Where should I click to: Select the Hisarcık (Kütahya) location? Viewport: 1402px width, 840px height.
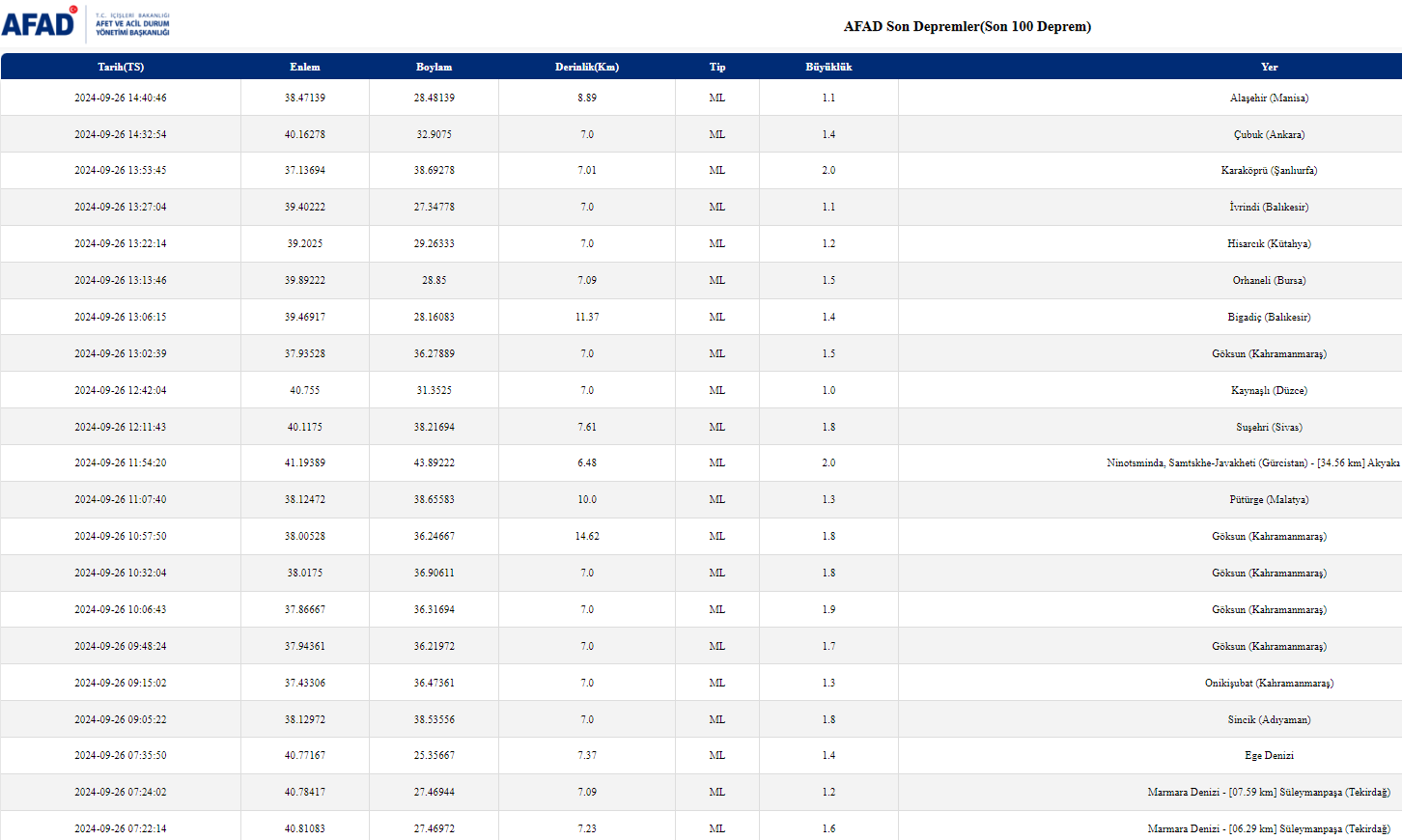(1270, 243)
